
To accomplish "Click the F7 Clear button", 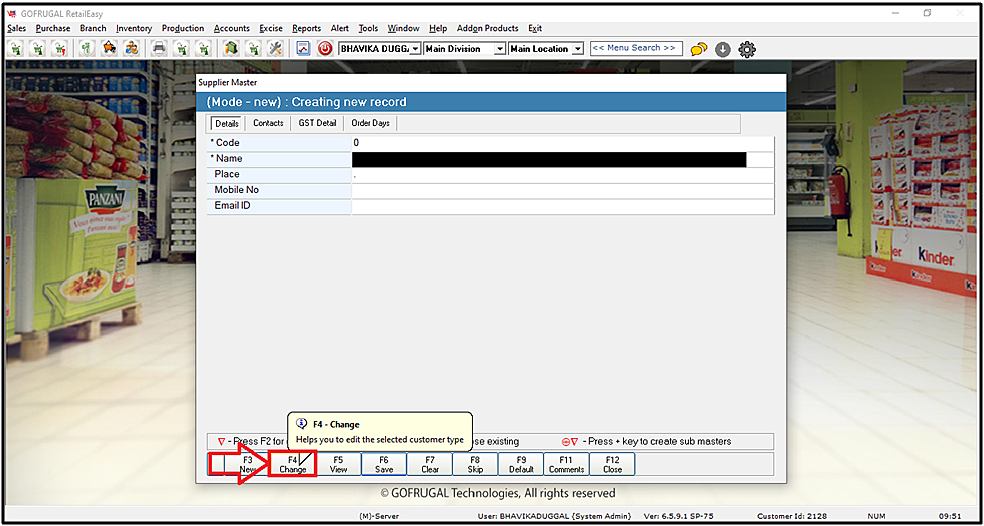I will click(x=430, y=464).
